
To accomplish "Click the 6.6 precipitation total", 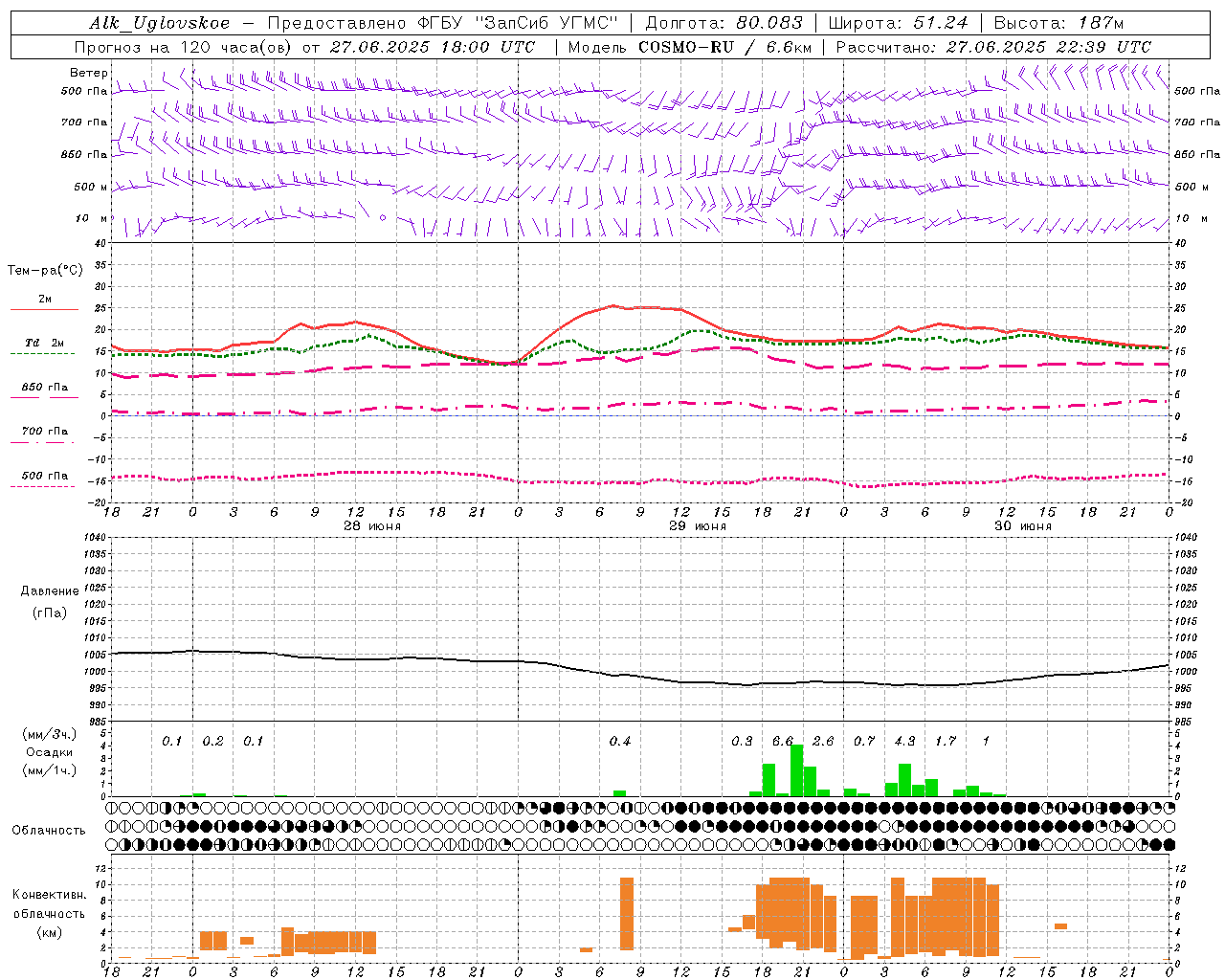I will coord(783,742).
